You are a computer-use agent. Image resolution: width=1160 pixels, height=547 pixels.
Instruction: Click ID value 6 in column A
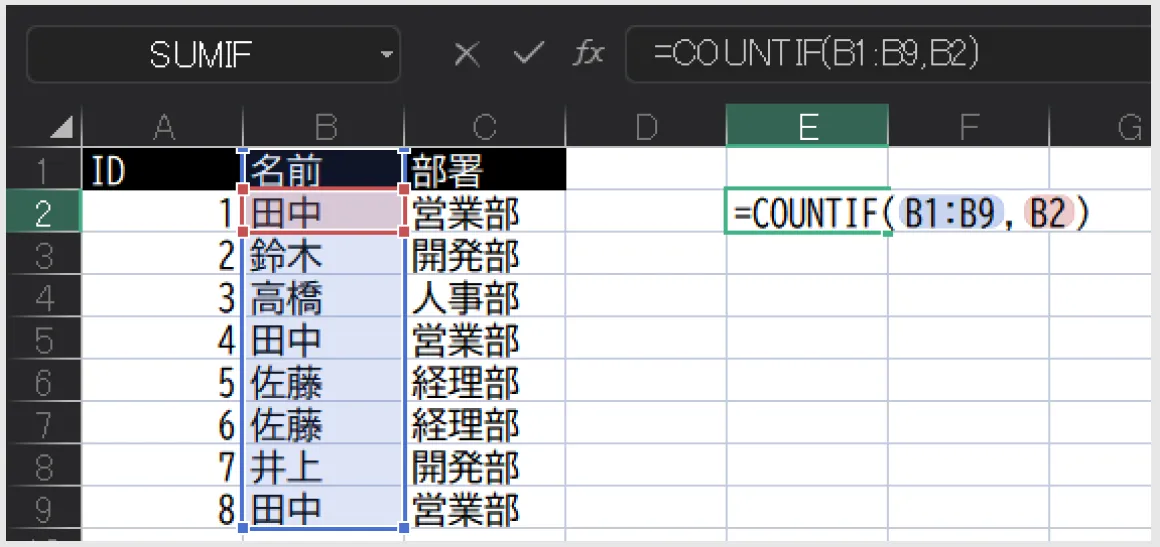click(162, 423)
